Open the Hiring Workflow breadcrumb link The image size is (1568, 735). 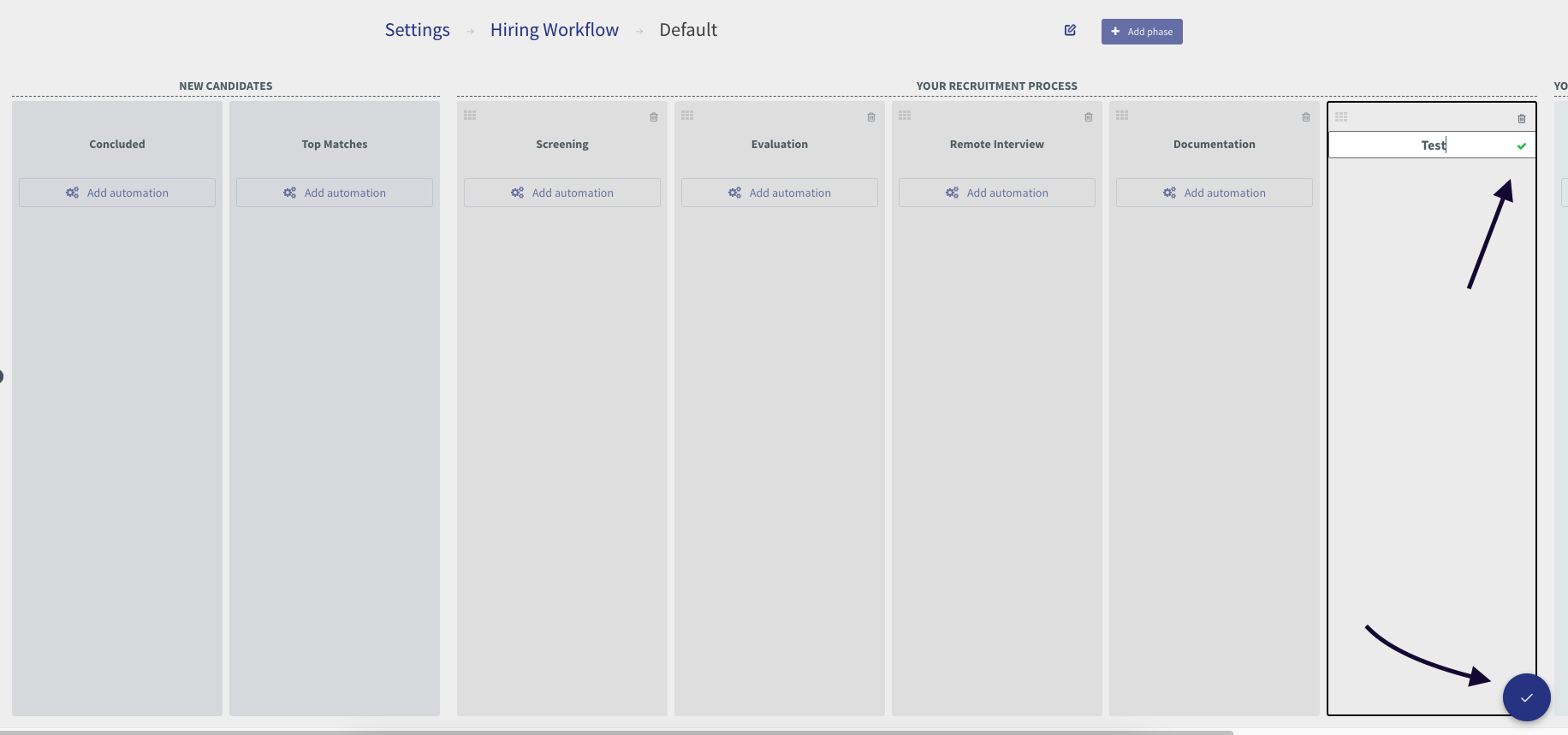coord(555,30)
